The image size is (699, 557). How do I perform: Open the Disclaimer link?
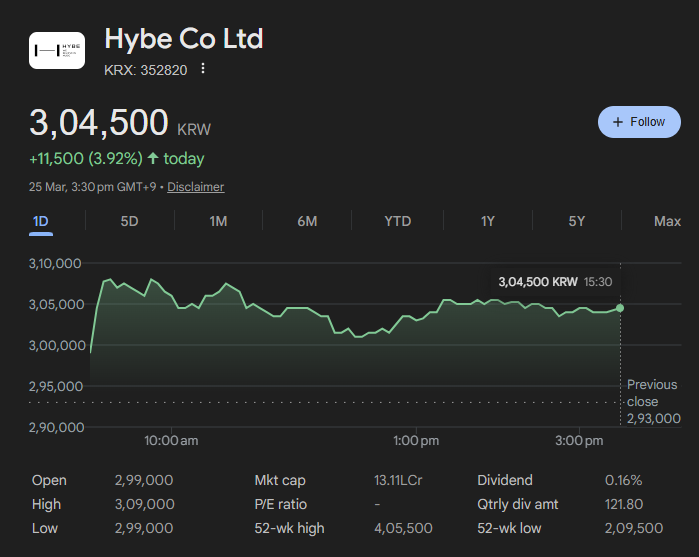click(x=196, y=187)
